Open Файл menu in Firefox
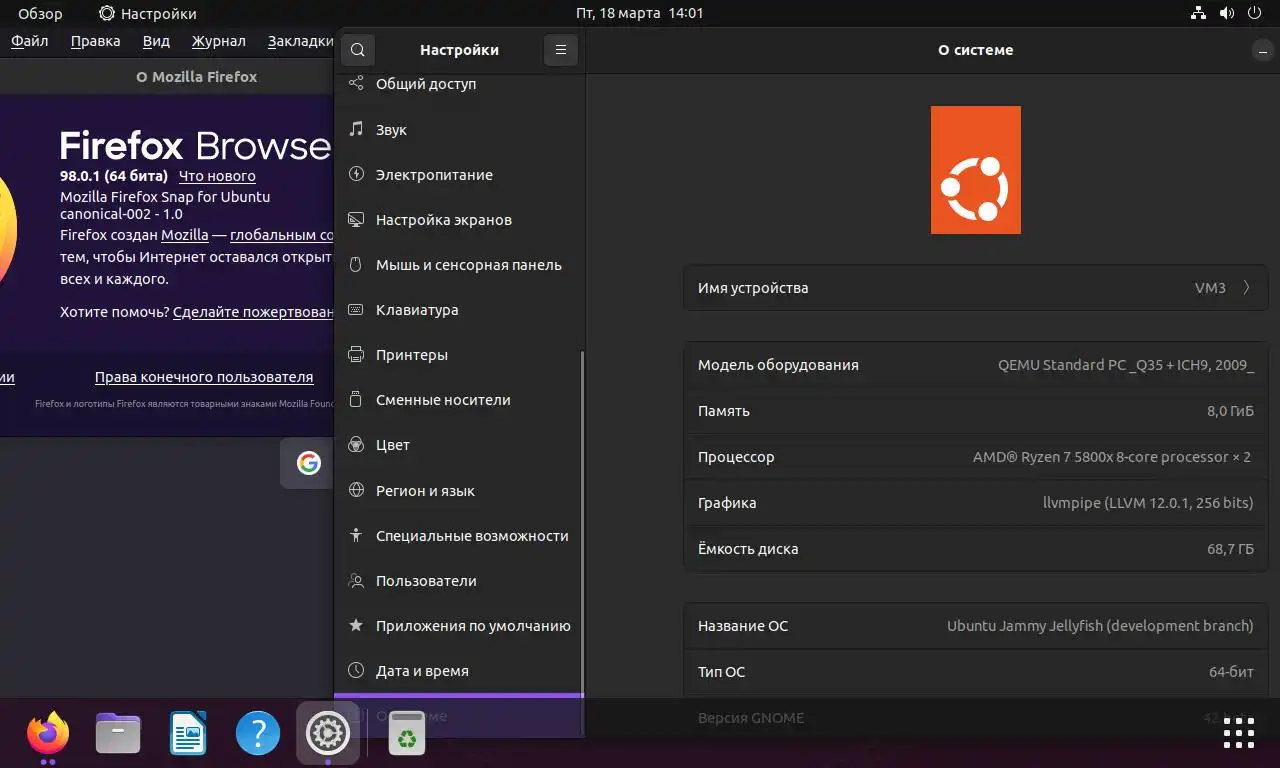Image resolution: width=1280 pixels, height=768 pixels. coord(30,41)
